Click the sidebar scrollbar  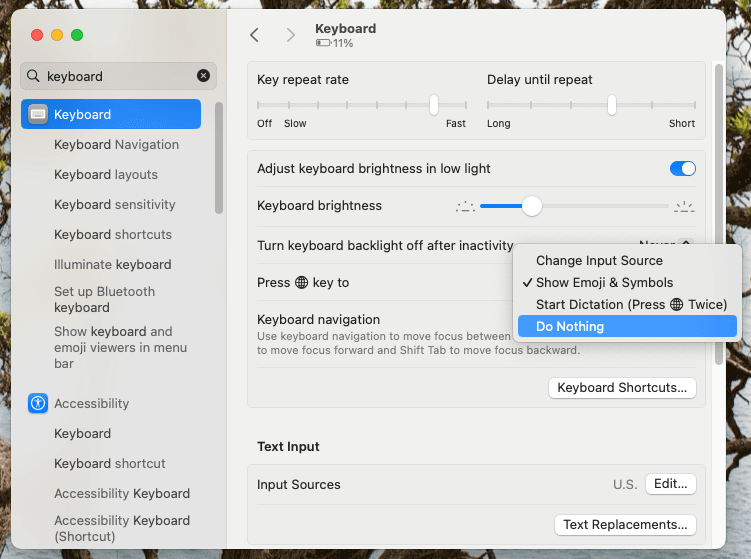[219, 158]
